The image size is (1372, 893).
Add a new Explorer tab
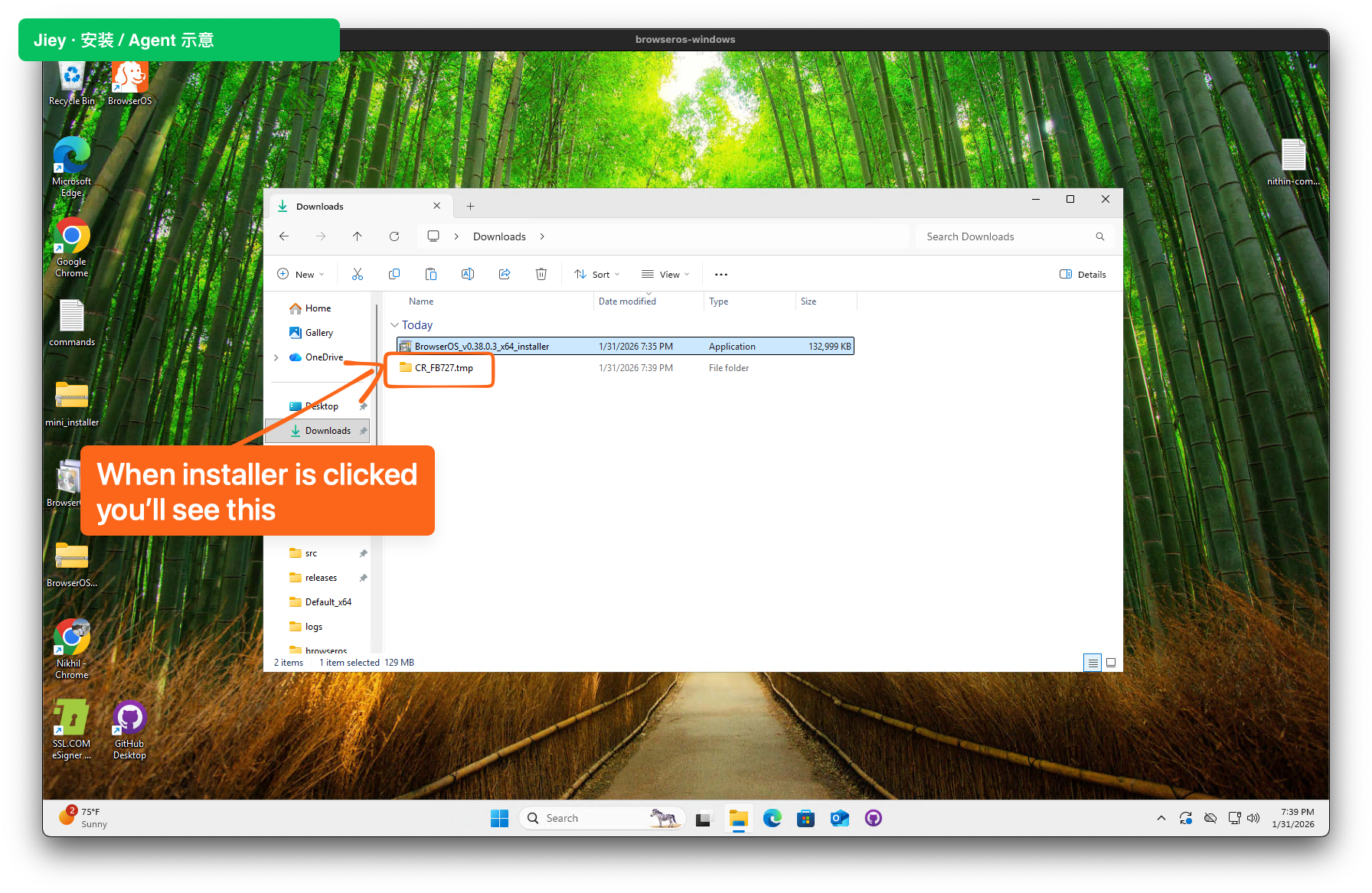click(x=471, y=206)
